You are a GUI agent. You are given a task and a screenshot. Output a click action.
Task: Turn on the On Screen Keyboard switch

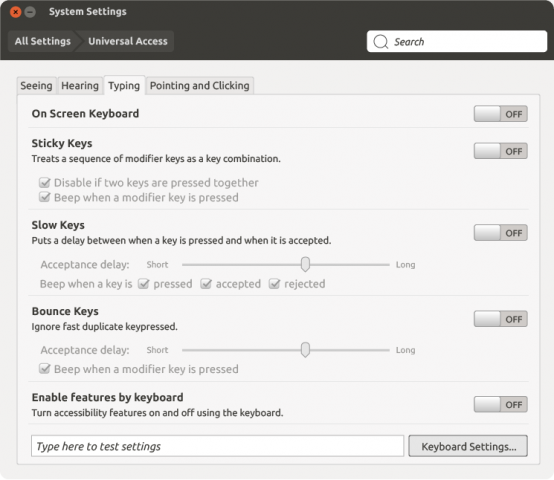click(x=500, y=114)
